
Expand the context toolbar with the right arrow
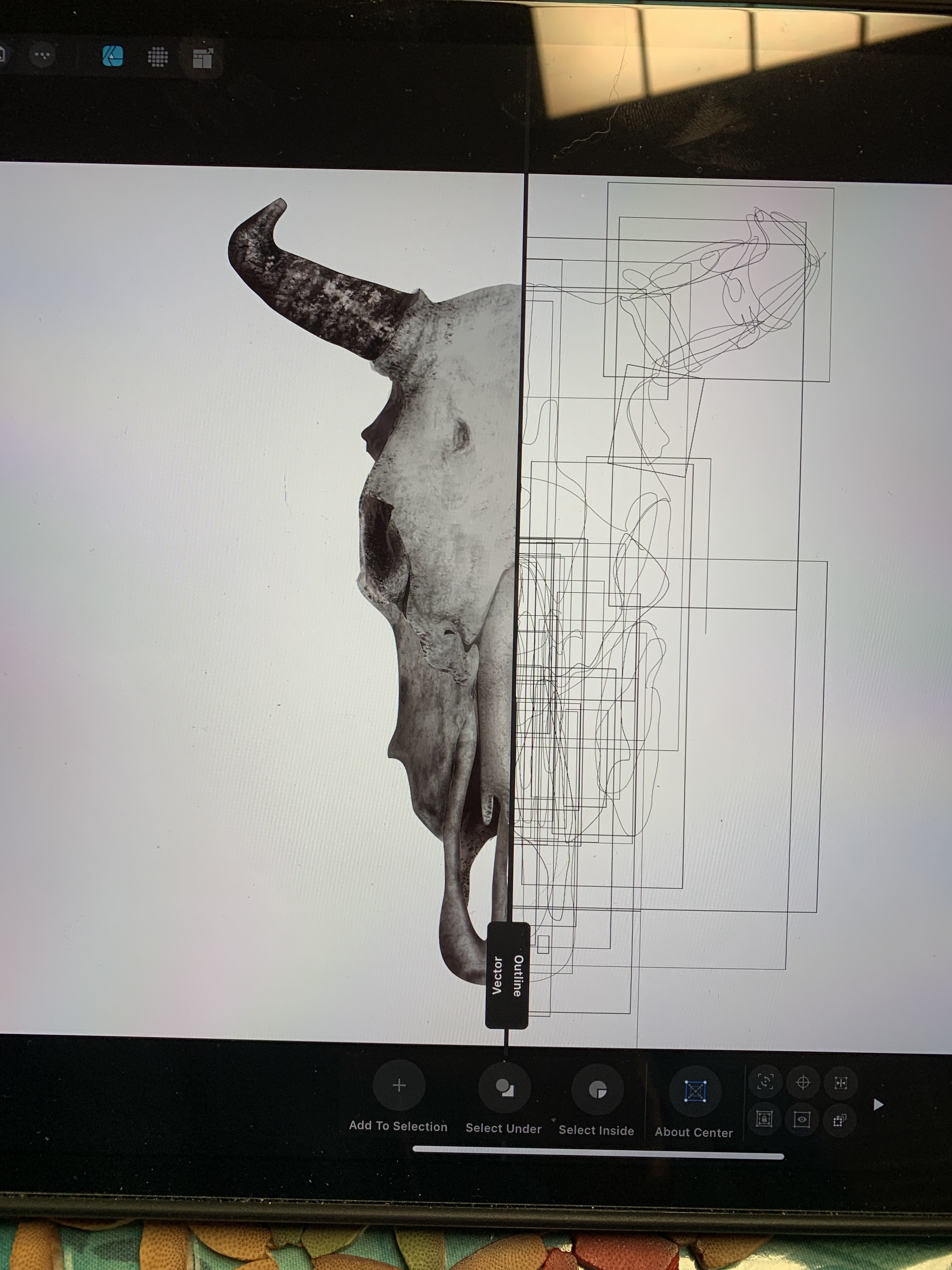pos(878,1105)
